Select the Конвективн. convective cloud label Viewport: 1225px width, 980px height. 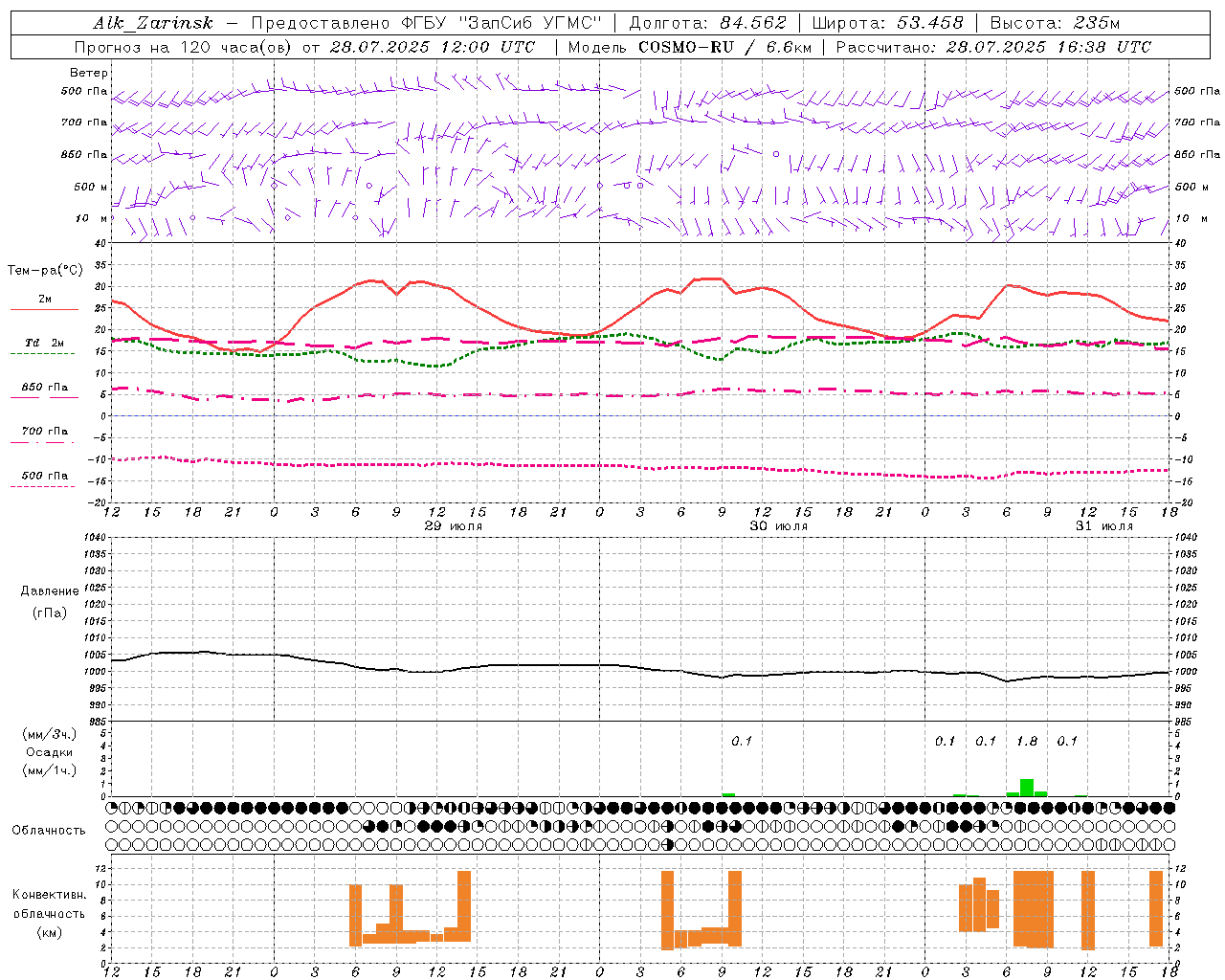[50, 895]
